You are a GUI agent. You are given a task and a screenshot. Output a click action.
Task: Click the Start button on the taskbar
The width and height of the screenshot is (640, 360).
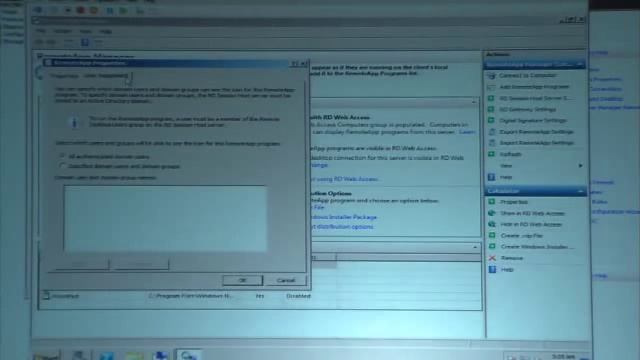47,356
